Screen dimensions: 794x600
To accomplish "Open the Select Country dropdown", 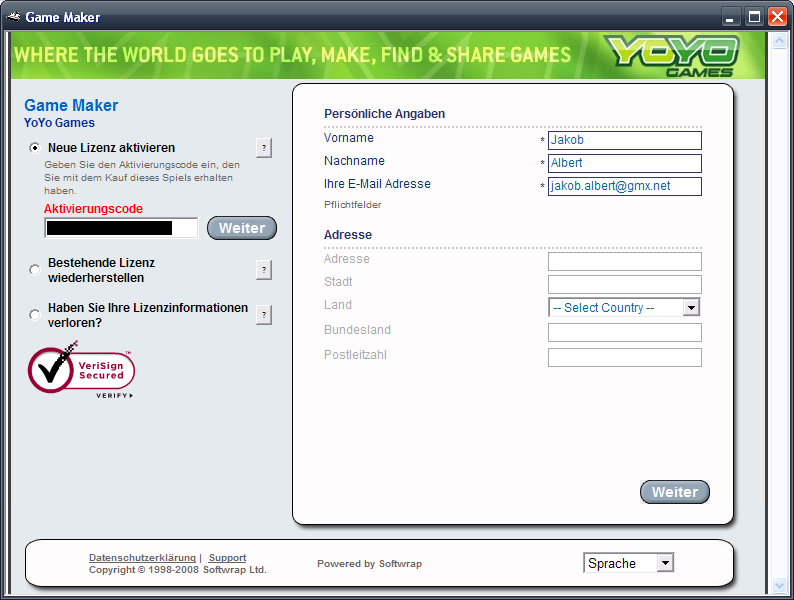I will pos(624,308).
